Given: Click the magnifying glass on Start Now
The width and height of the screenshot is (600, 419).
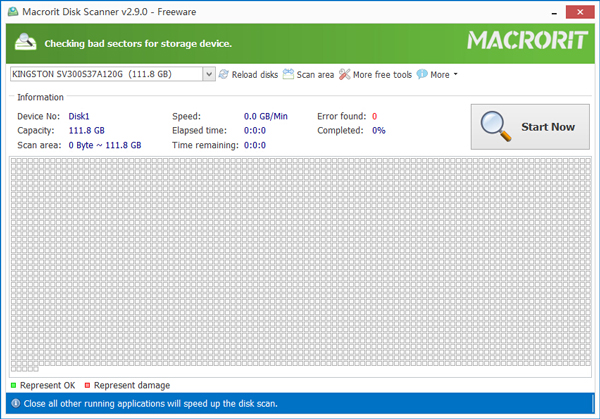Looking at the screenshot, I should [x=496, y=126].
